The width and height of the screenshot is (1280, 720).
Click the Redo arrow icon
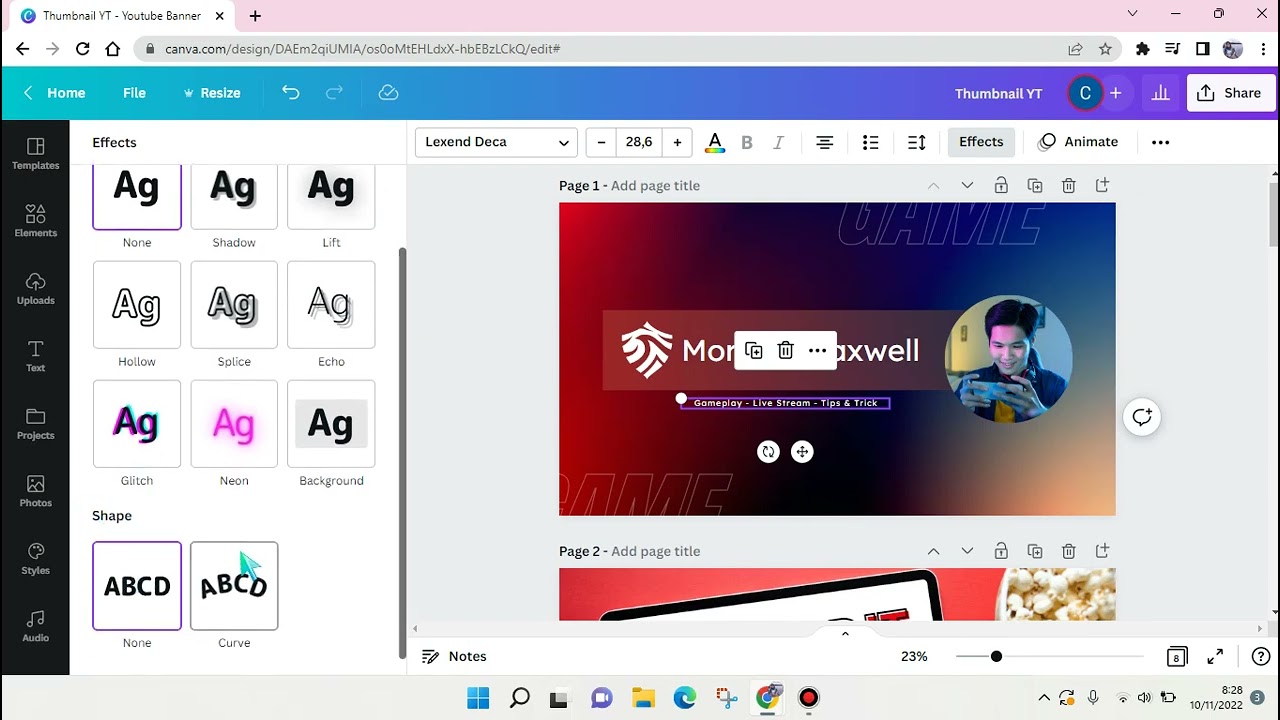click(x=334, y=93)
